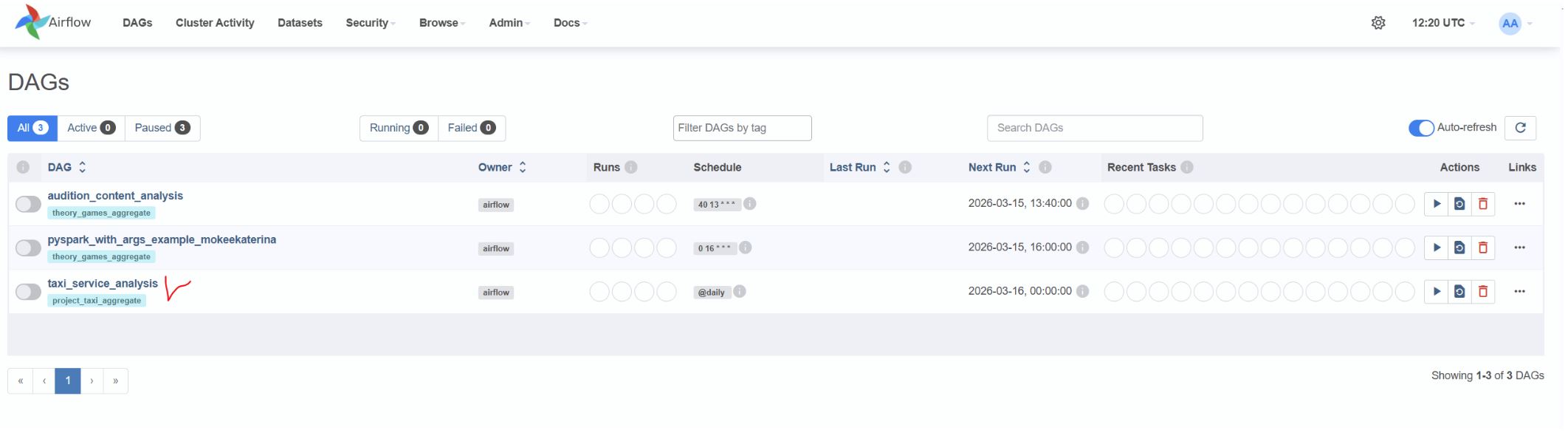
Task: Disable the Auto-refresh switch
Action: [1421, 128]
